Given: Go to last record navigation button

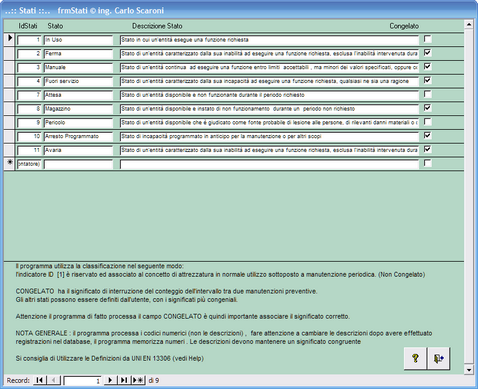Looking at the screenshot, I should (124, 380).
